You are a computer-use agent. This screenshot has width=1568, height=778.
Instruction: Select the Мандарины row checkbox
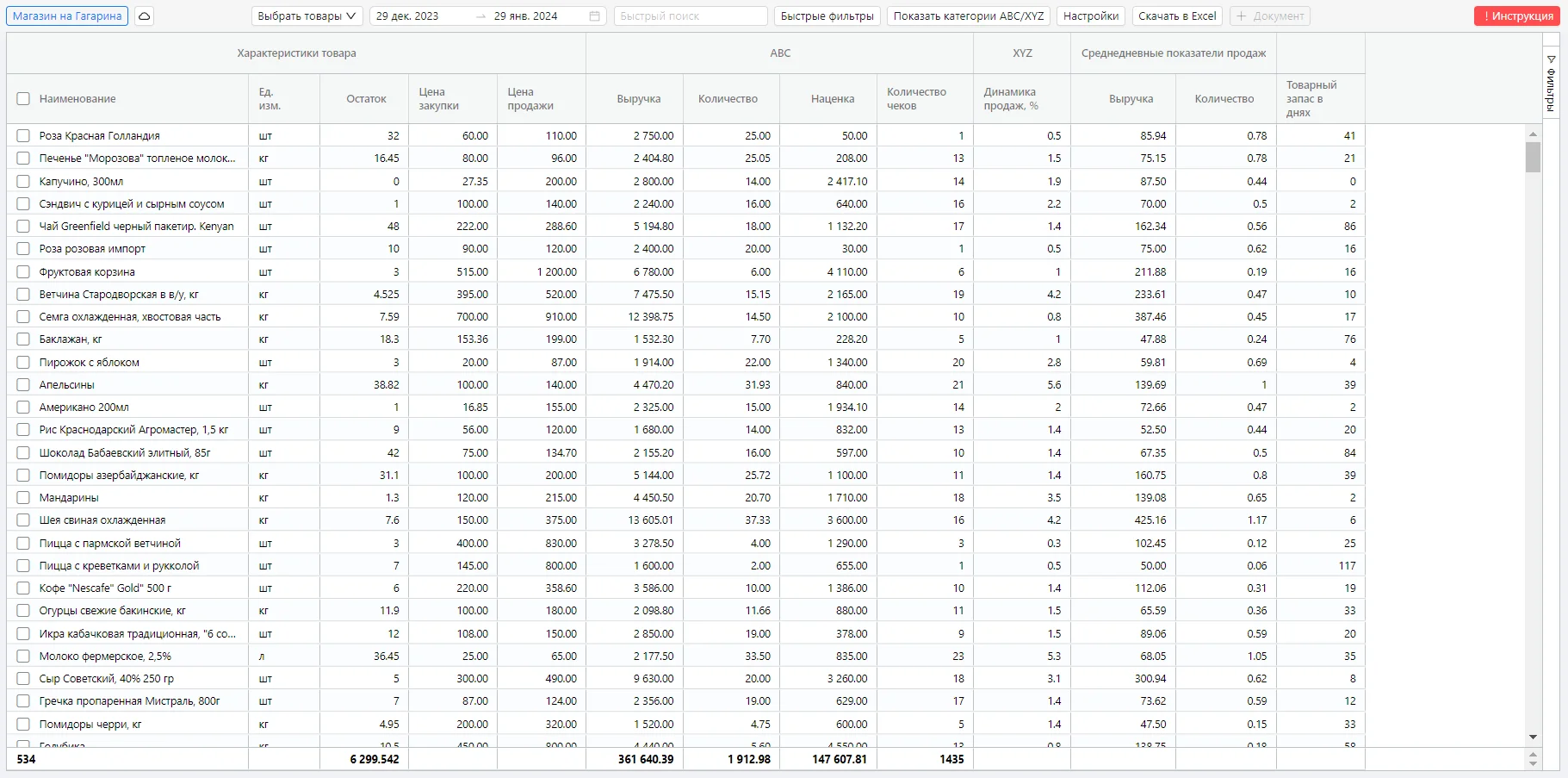(23, 498)
